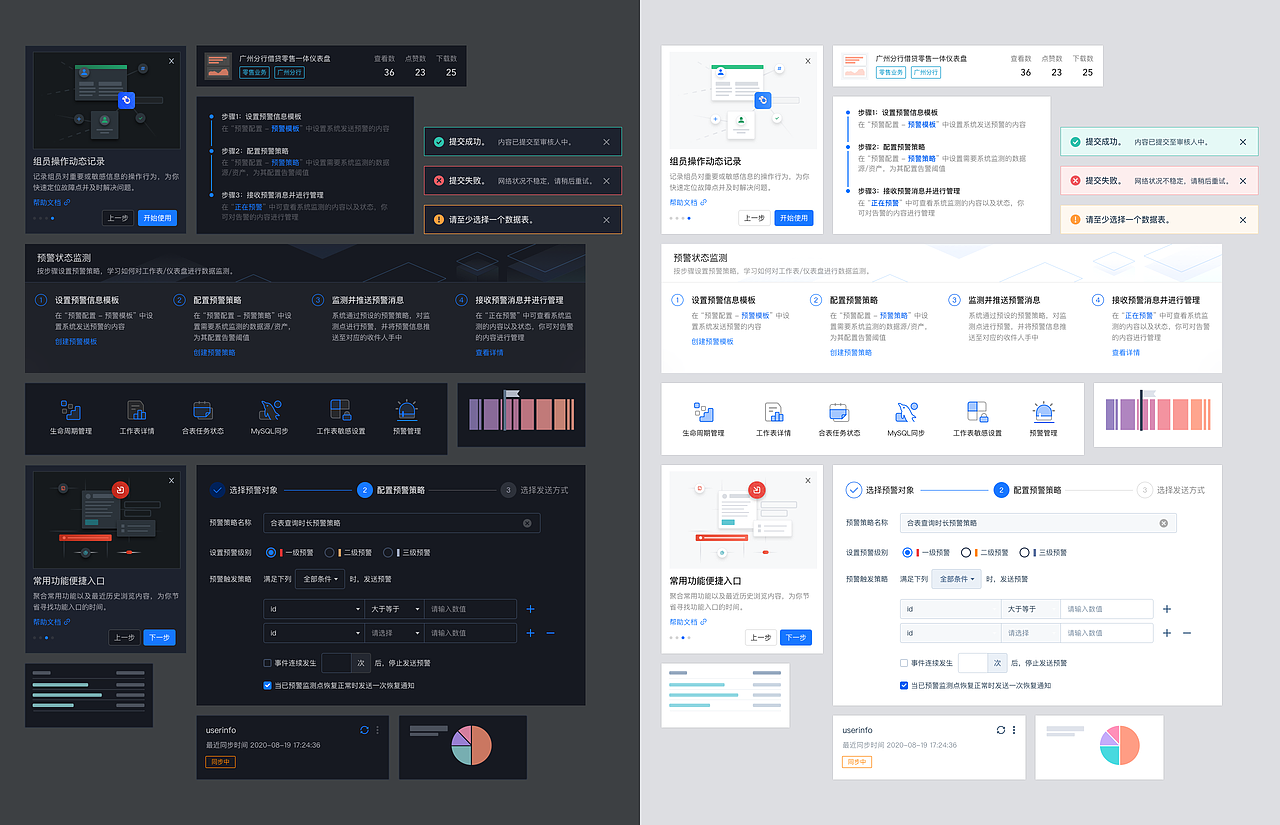The width and height of the screenshot is (1280, 825).
Task: Click 预警管理 alarm icon in light theme
Action: (x=1043, y=412)
